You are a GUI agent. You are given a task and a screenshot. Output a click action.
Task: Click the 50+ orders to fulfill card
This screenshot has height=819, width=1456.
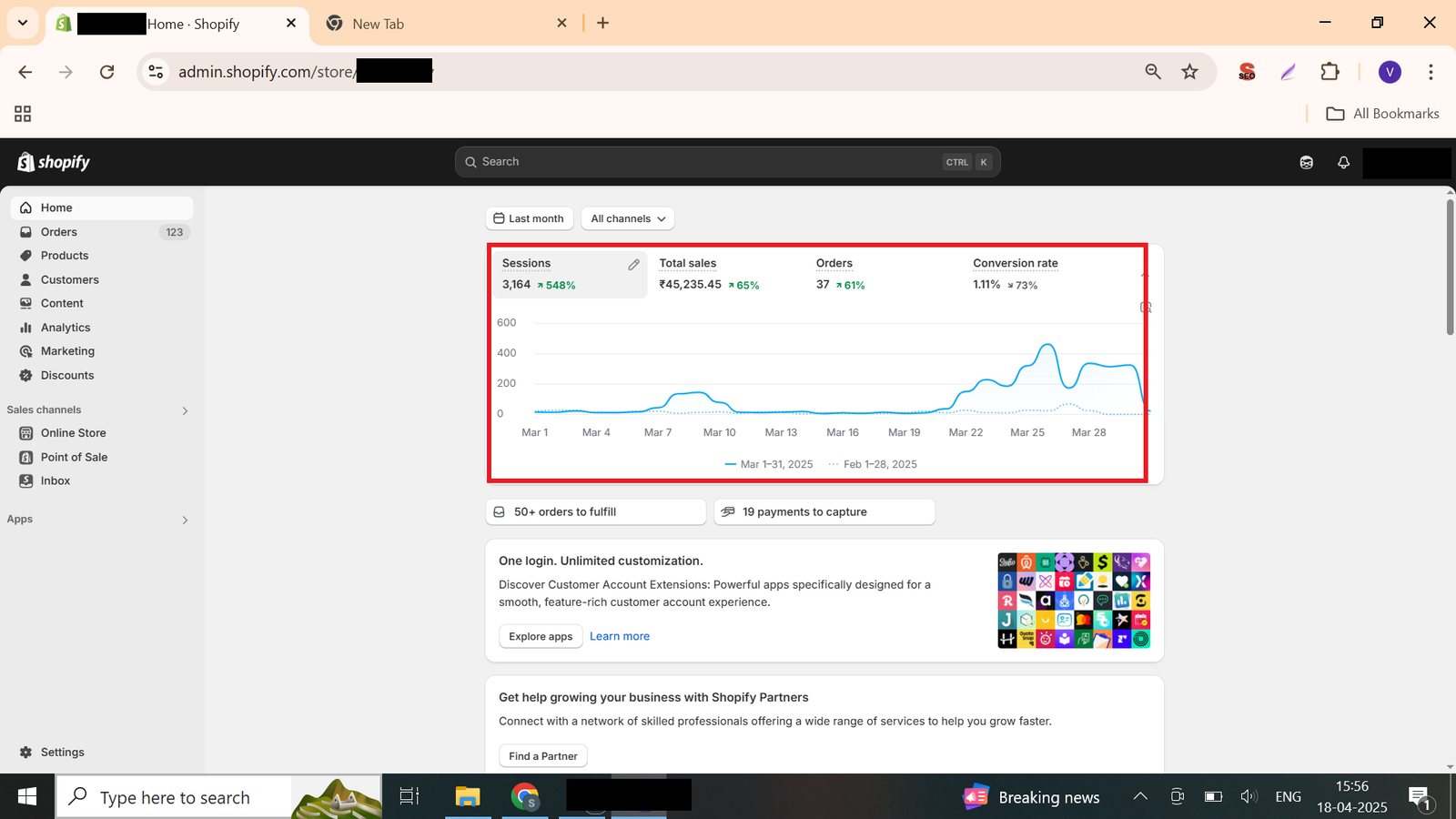(595, 512)
